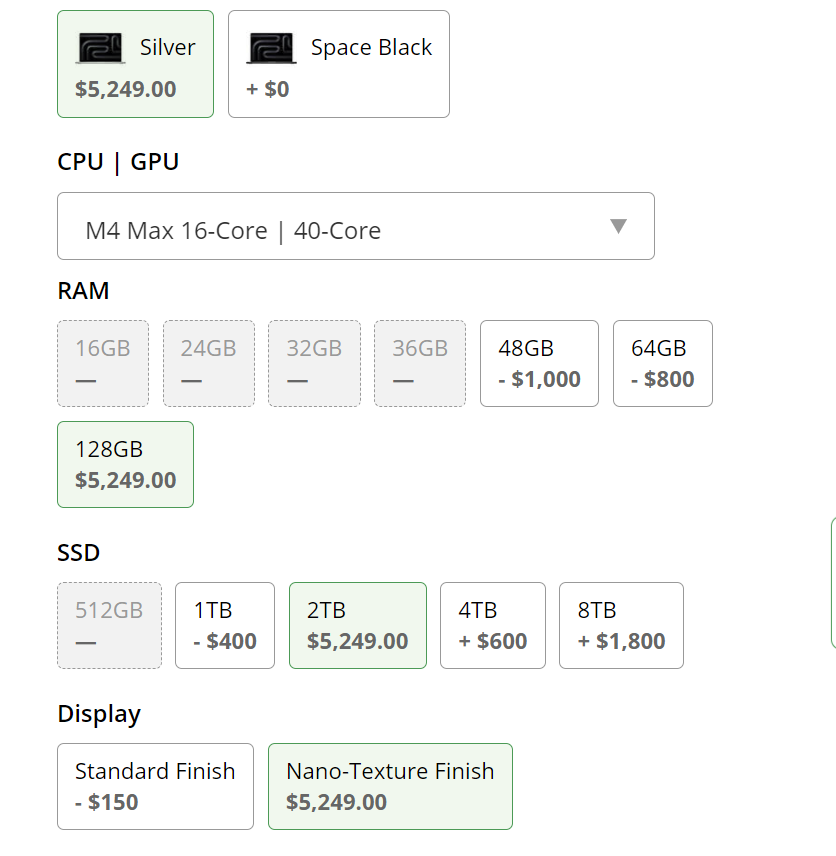Select the Space Black color option
The image size is (836, 856).
pyautogui.click(x=339, y=64)
